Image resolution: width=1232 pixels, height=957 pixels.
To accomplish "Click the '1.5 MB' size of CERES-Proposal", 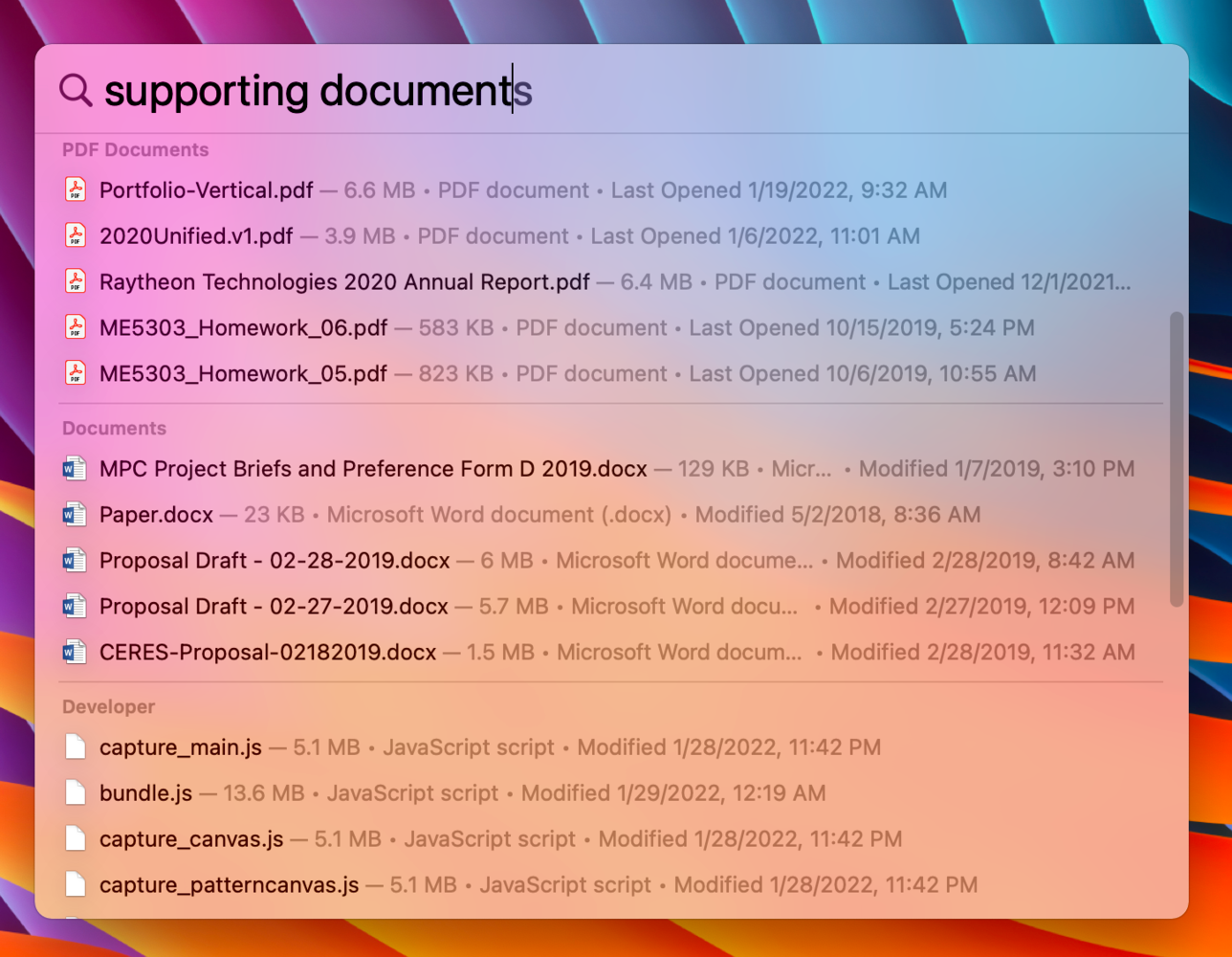I will tap(500, 652).
